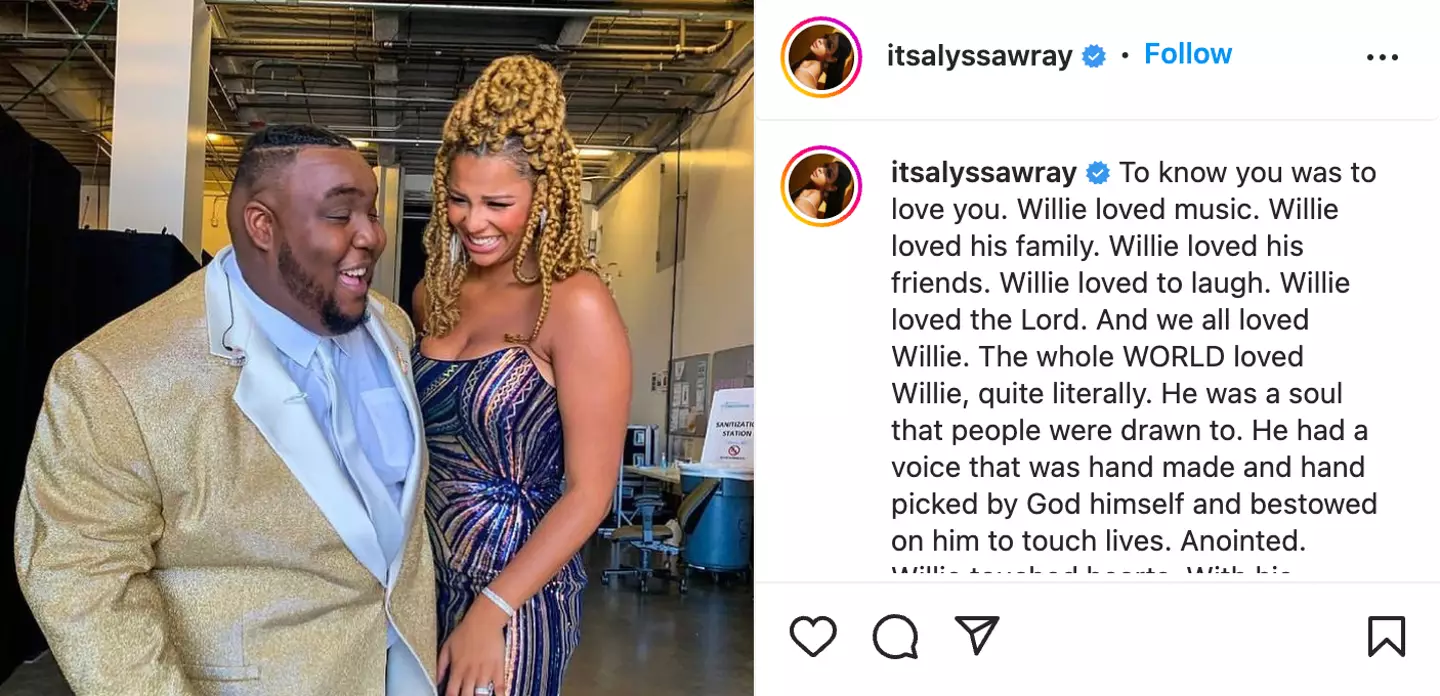Open the three-dot more options menu
The width and height of the screenshot is (1440, 696).
pyautogui.click(x=1383, y=57)
